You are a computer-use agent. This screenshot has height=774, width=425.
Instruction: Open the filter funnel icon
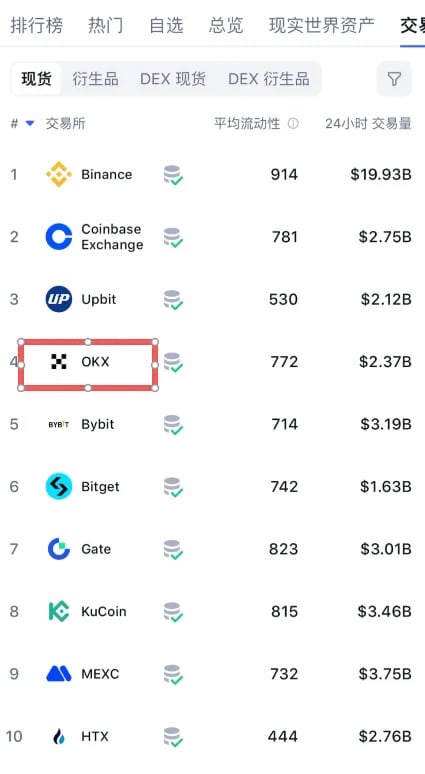pos(394,79)
